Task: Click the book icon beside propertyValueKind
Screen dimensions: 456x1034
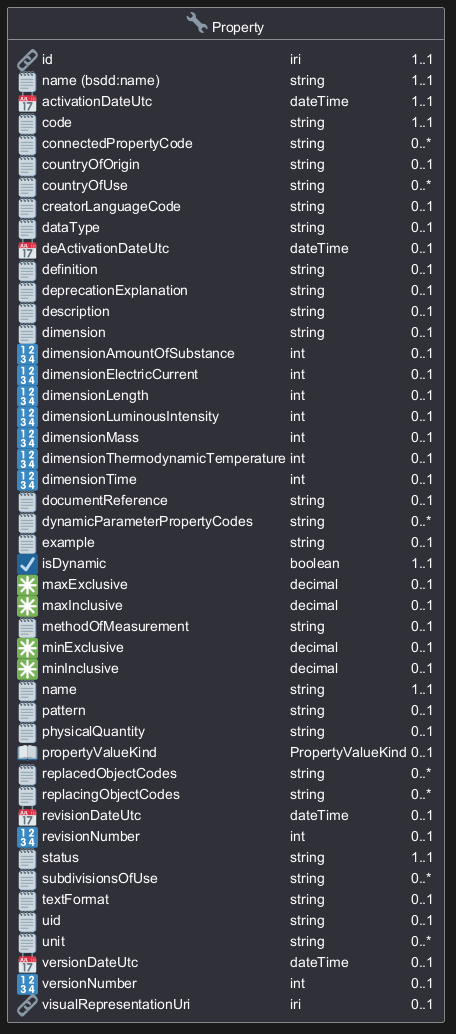Action: click(27, 753)
